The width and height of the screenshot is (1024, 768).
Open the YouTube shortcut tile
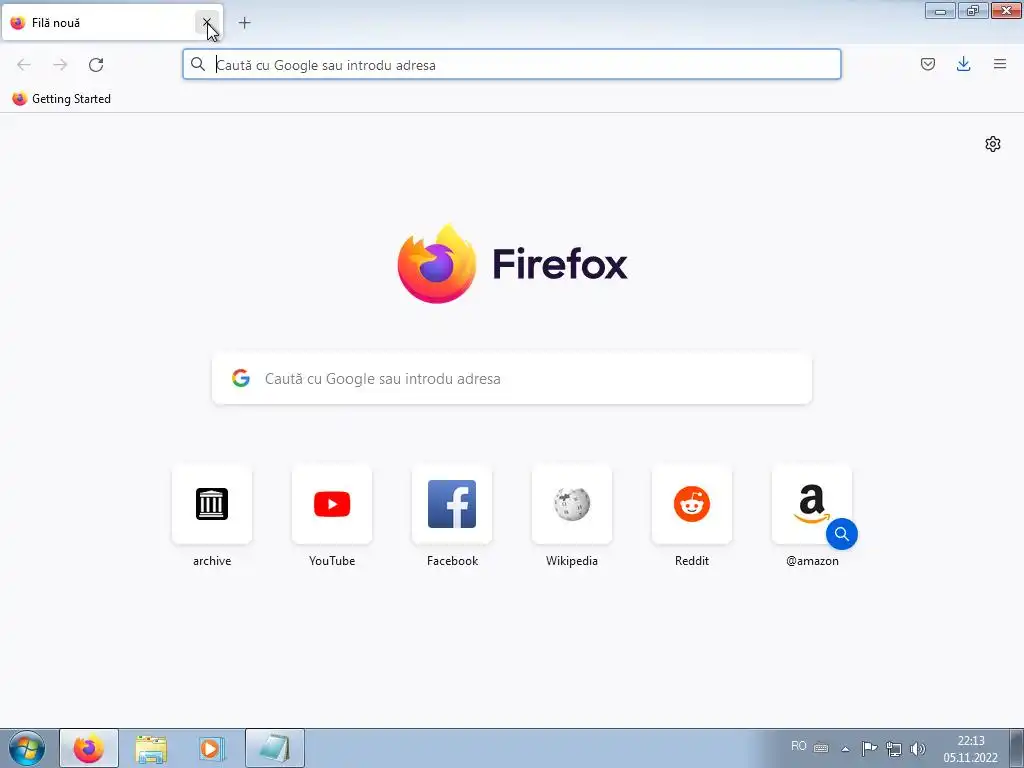click(332, 504)
